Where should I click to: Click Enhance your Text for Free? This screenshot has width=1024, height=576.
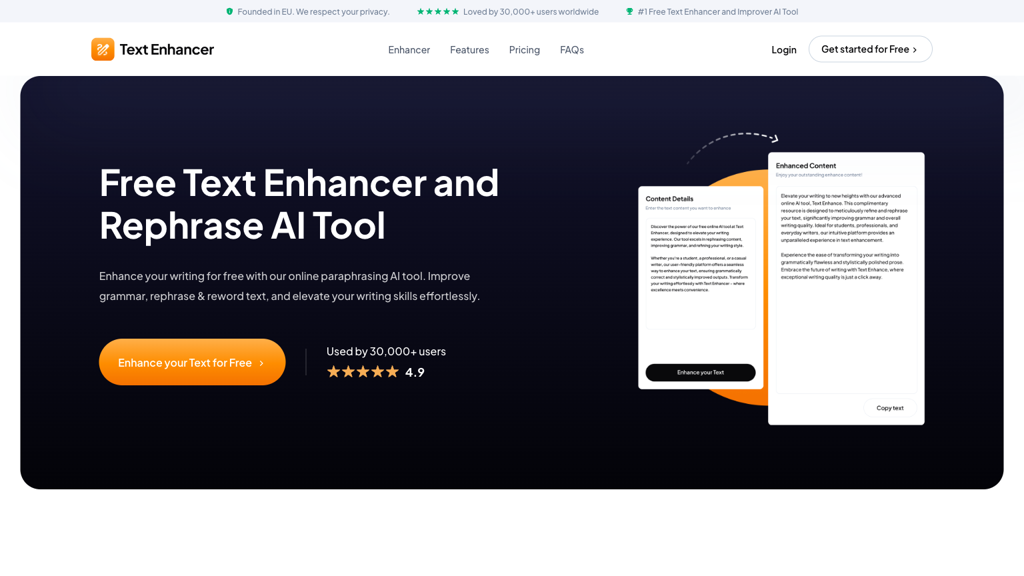191,362
